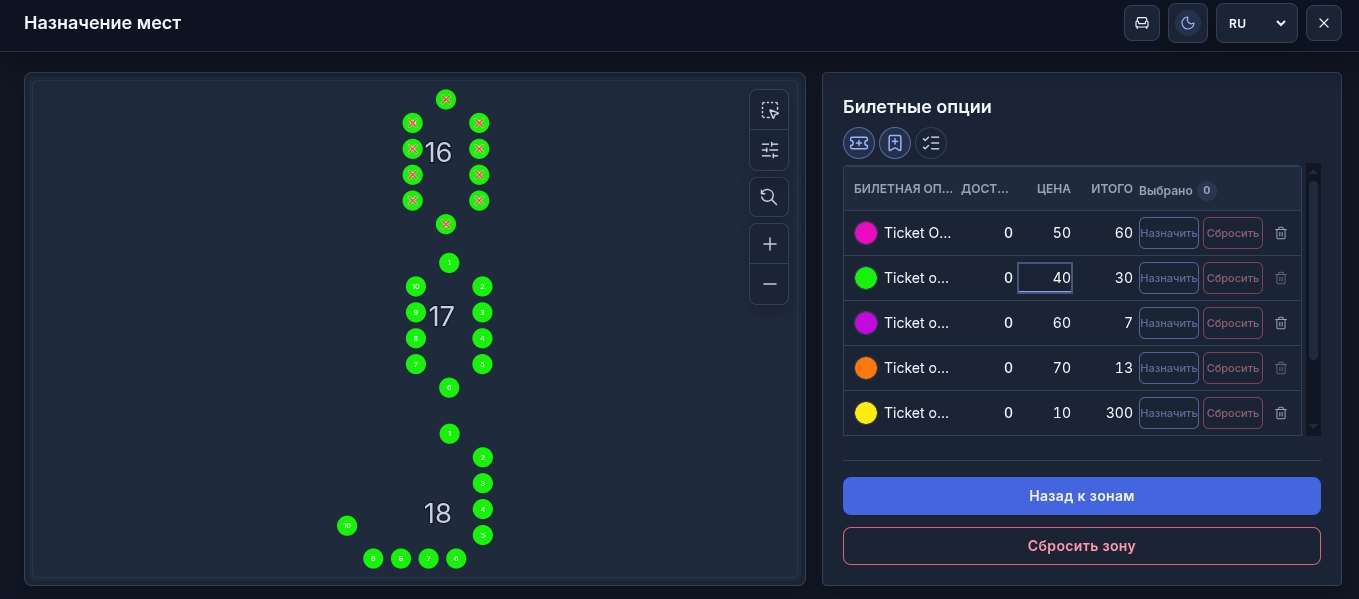The width and height of the screenshot is (1359, 599).
Task: Zoom in on the seat map
Action: pos(769,244)
